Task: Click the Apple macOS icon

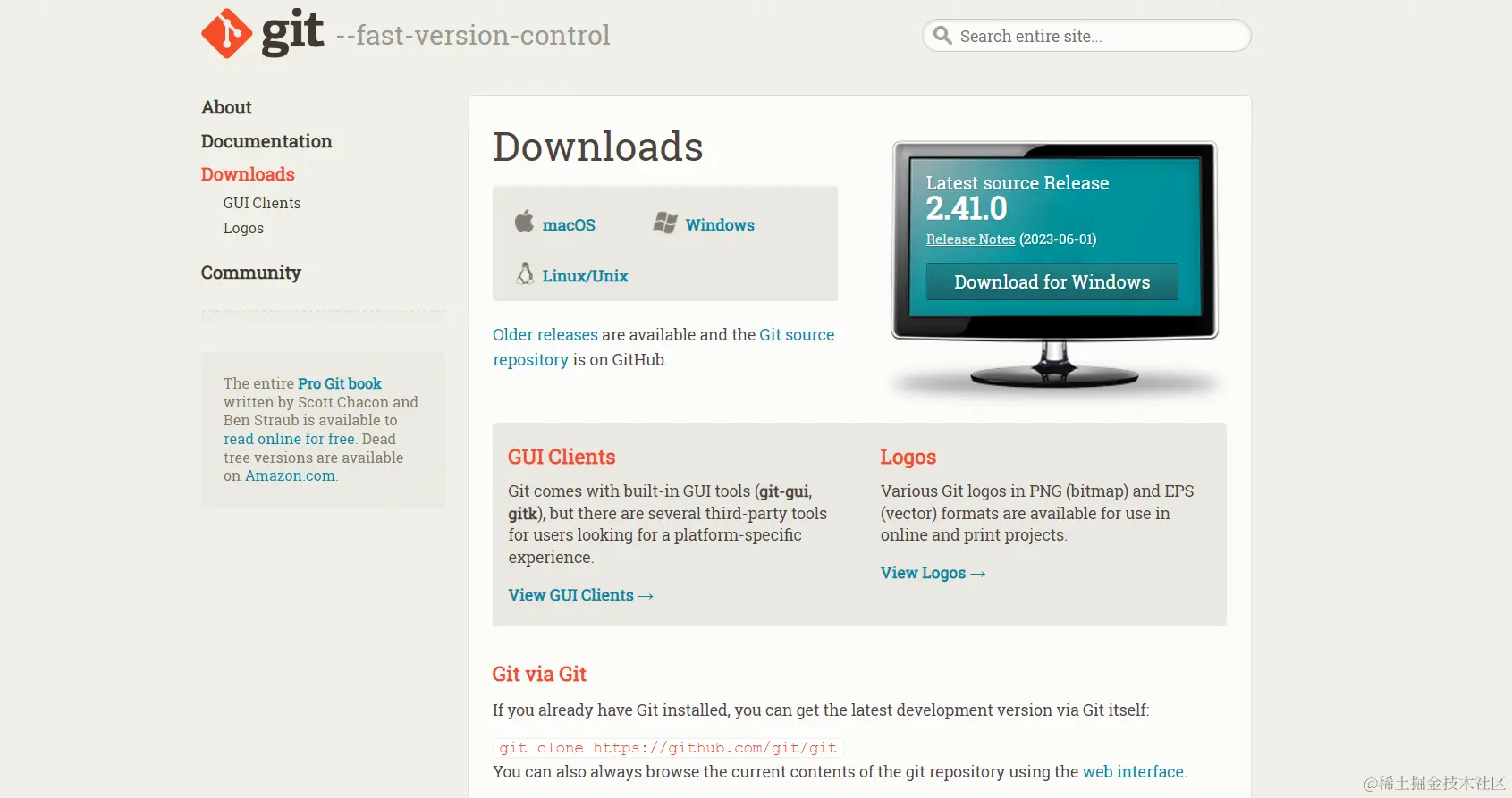Action: [524, 222]
